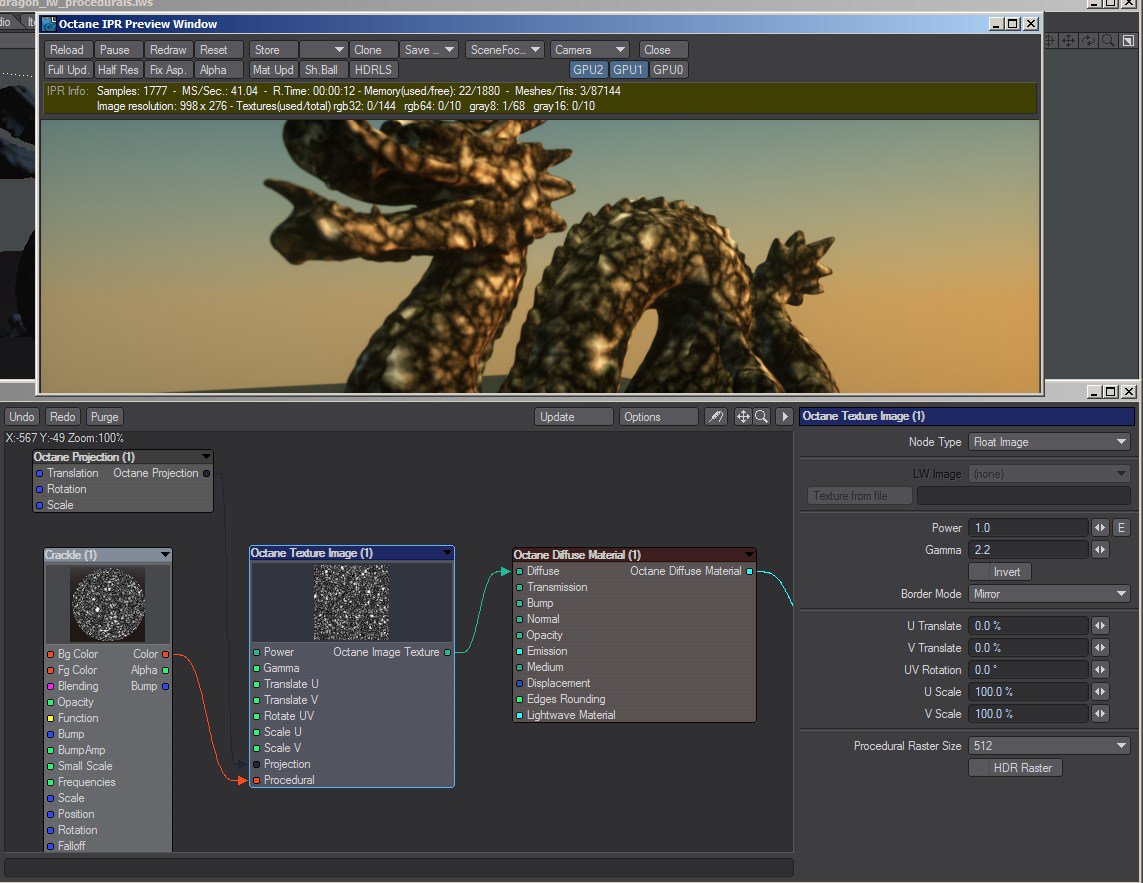Open the SceneFoc... dropdown
This screenshot has height=883, width=1143.
point(504,50)
